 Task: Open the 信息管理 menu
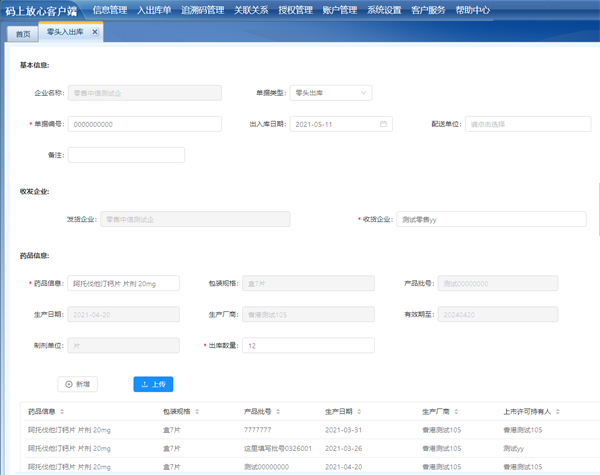(109, 10)
